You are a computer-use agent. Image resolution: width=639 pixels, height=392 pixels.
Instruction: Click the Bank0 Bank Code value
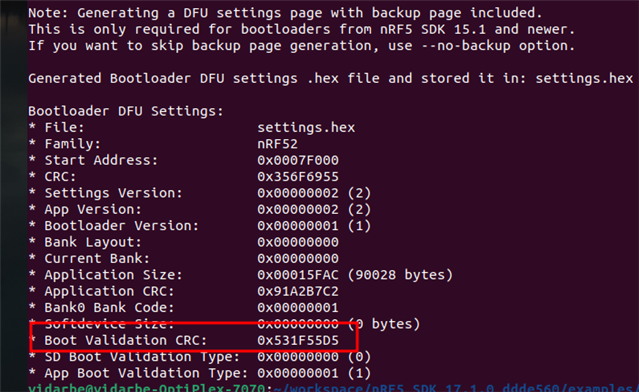coord(298,308)
